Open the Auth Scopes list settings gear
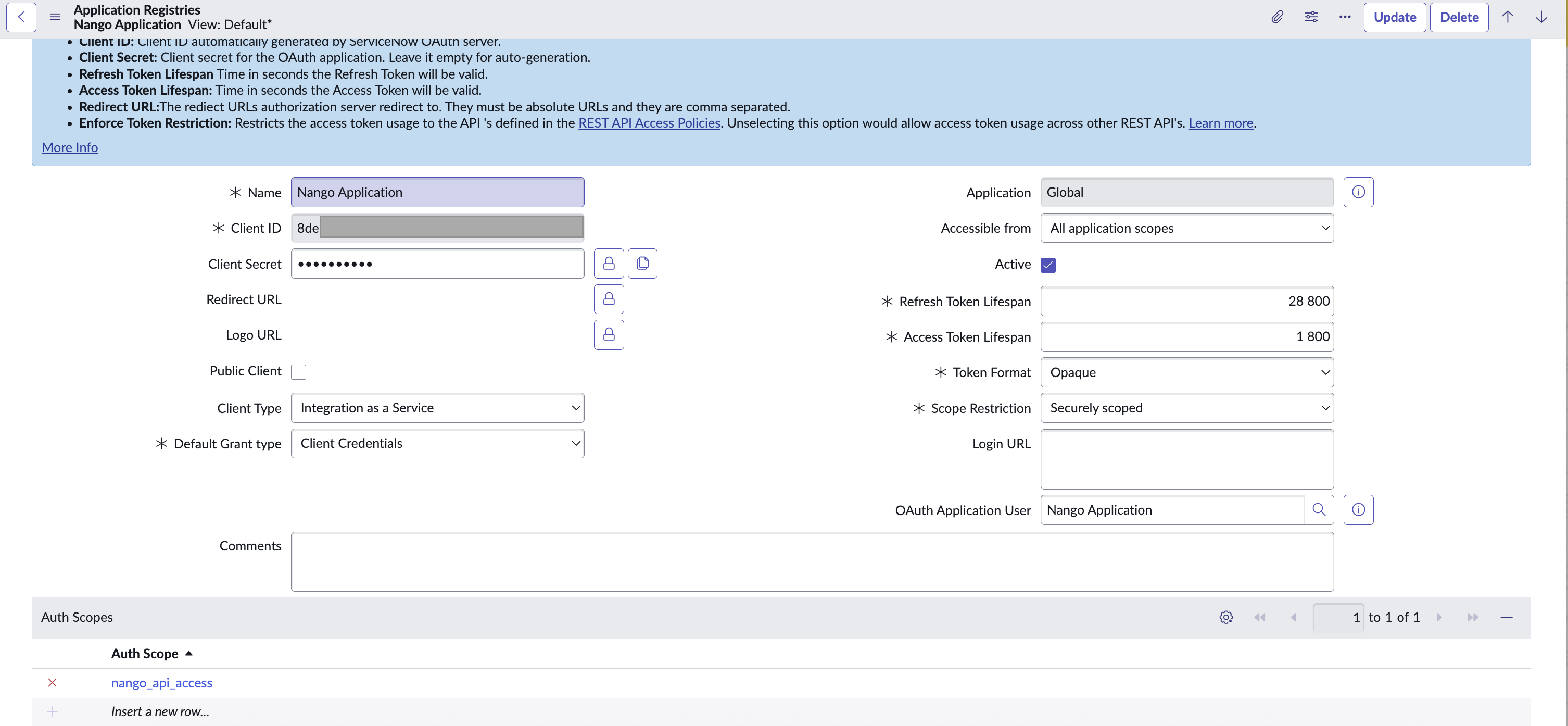The height and width of the screenshot is (726, 1568). coord(1226,617)
